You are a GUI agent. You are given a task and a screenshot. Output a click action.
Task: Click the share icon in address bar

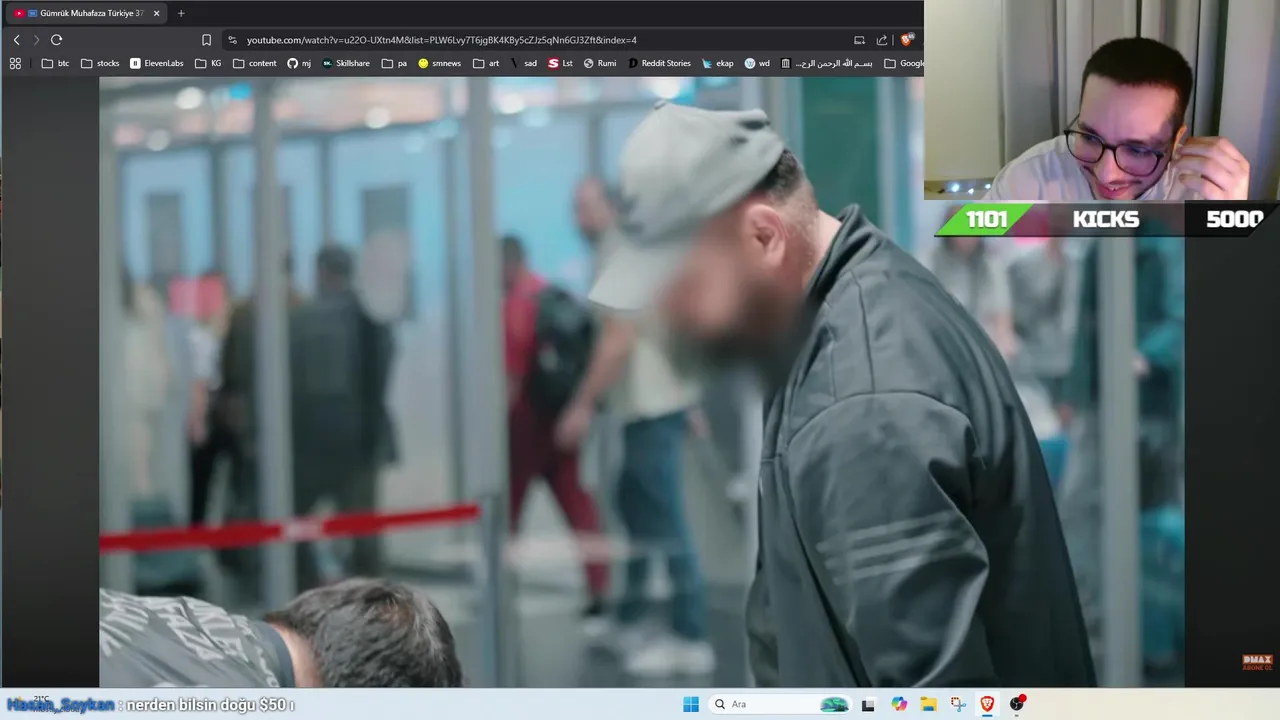(882, 40)
